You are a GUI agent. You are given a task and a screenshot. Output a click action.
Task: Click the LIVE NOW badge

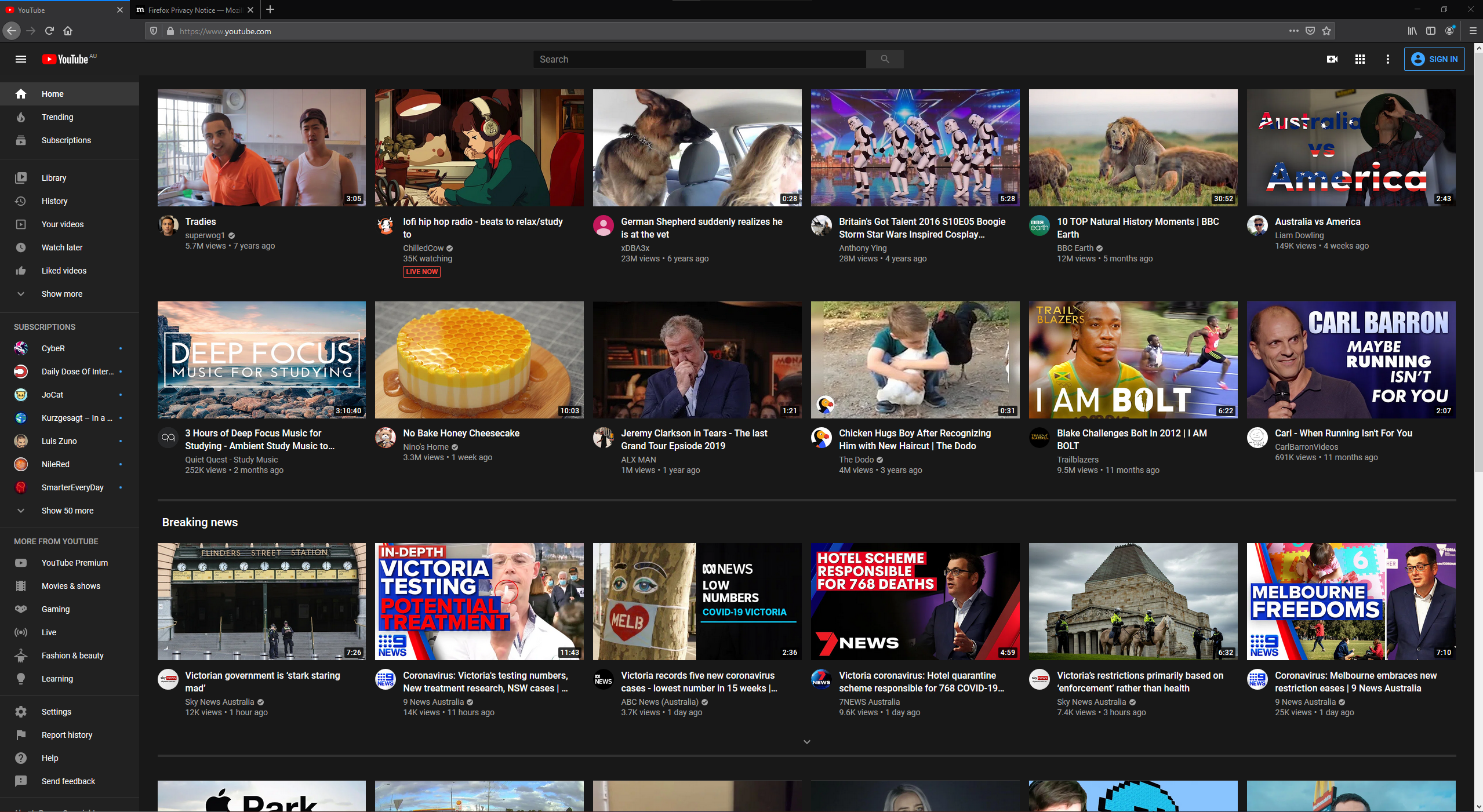(421, 272)
